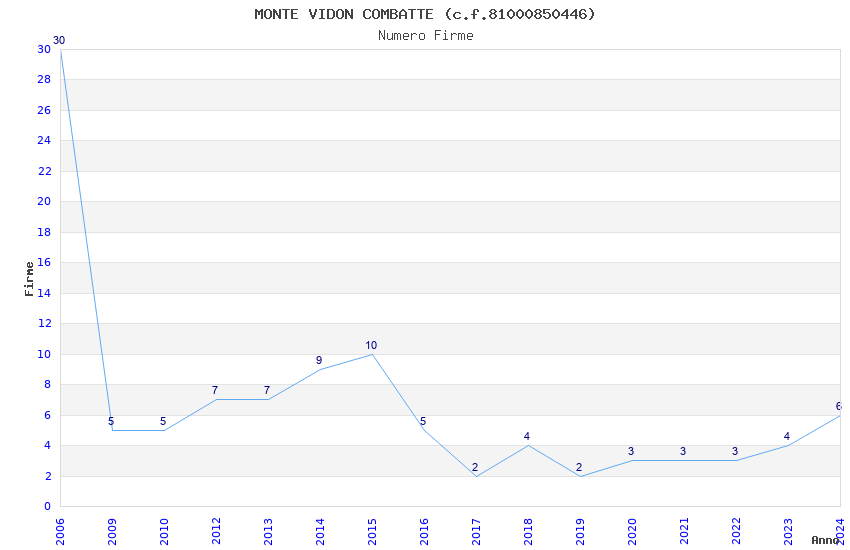
Task: Click the data value 3 at year 2022
Action: tap(735, 452)
